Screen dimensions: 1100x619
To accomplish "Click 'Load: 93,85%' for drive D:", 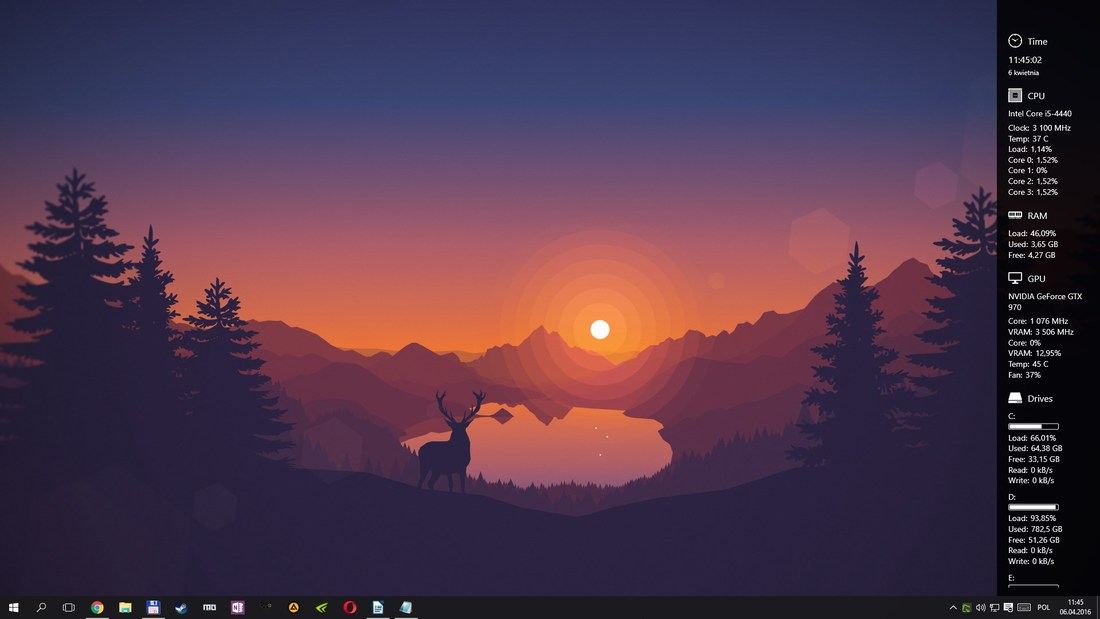I will (x=1032, y=519).
